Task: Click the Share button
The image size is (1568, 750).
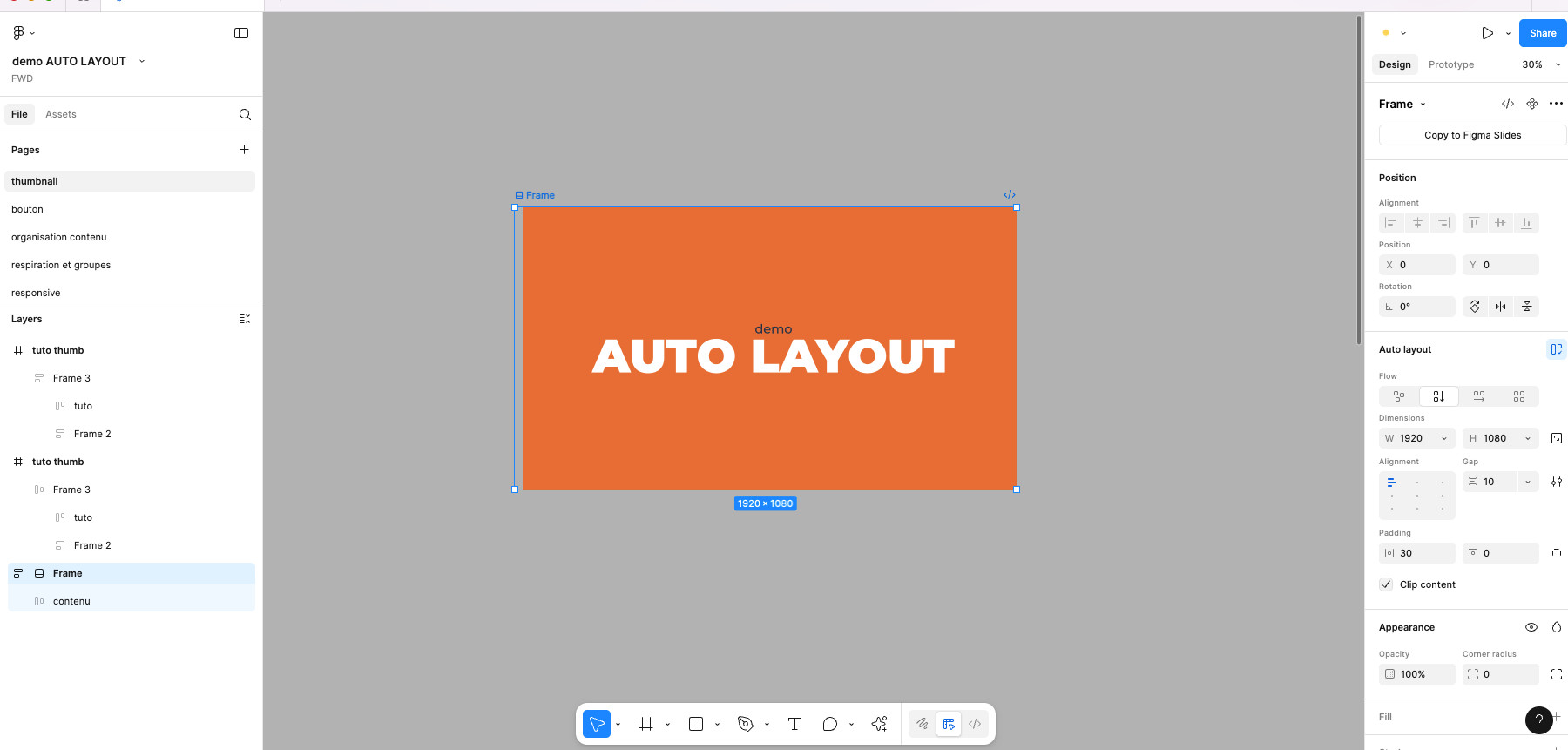Action: click(1542, 33)
